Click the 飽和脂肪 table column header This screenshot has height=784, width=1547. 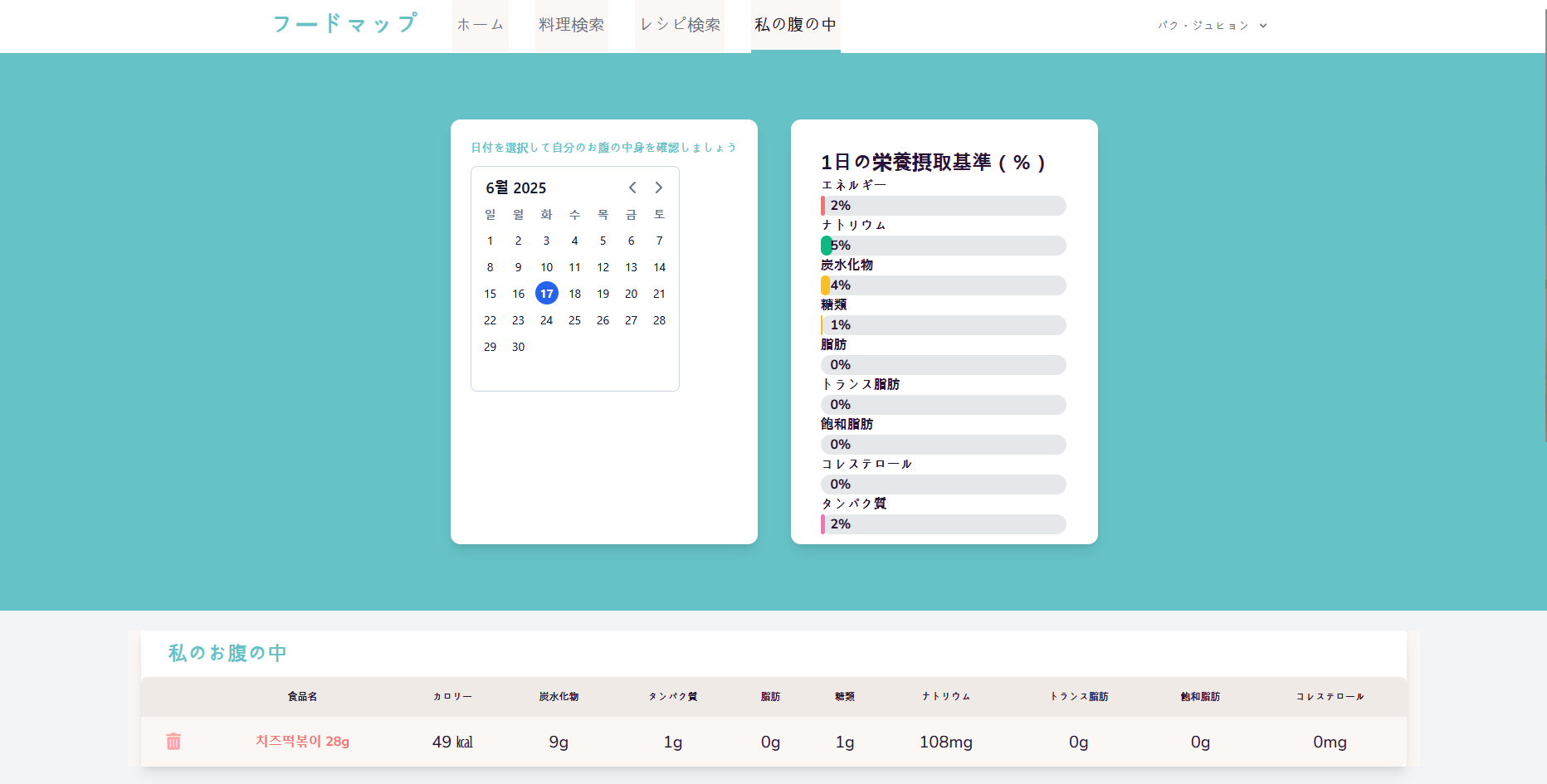[1201, 697]
